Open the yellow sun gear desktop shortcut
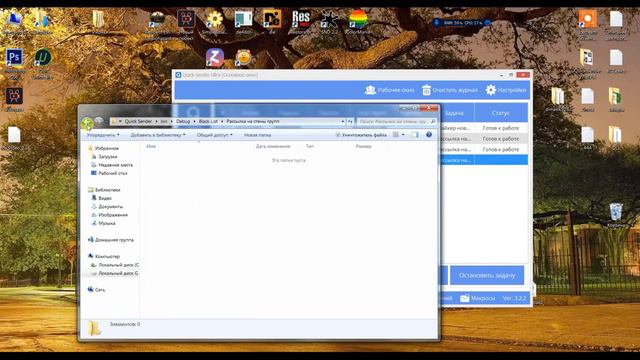Viewport: 640px width, 360px height. 215,19
